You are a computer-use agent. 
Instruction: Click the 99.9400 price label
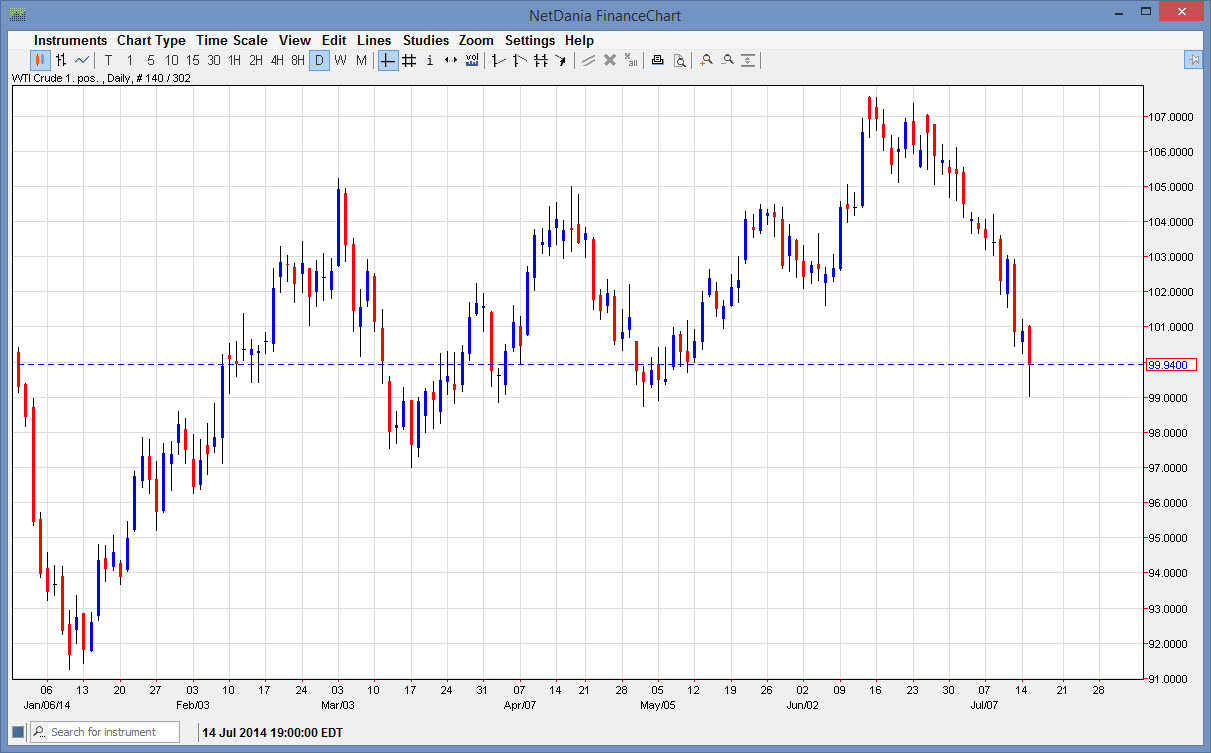1172,364
